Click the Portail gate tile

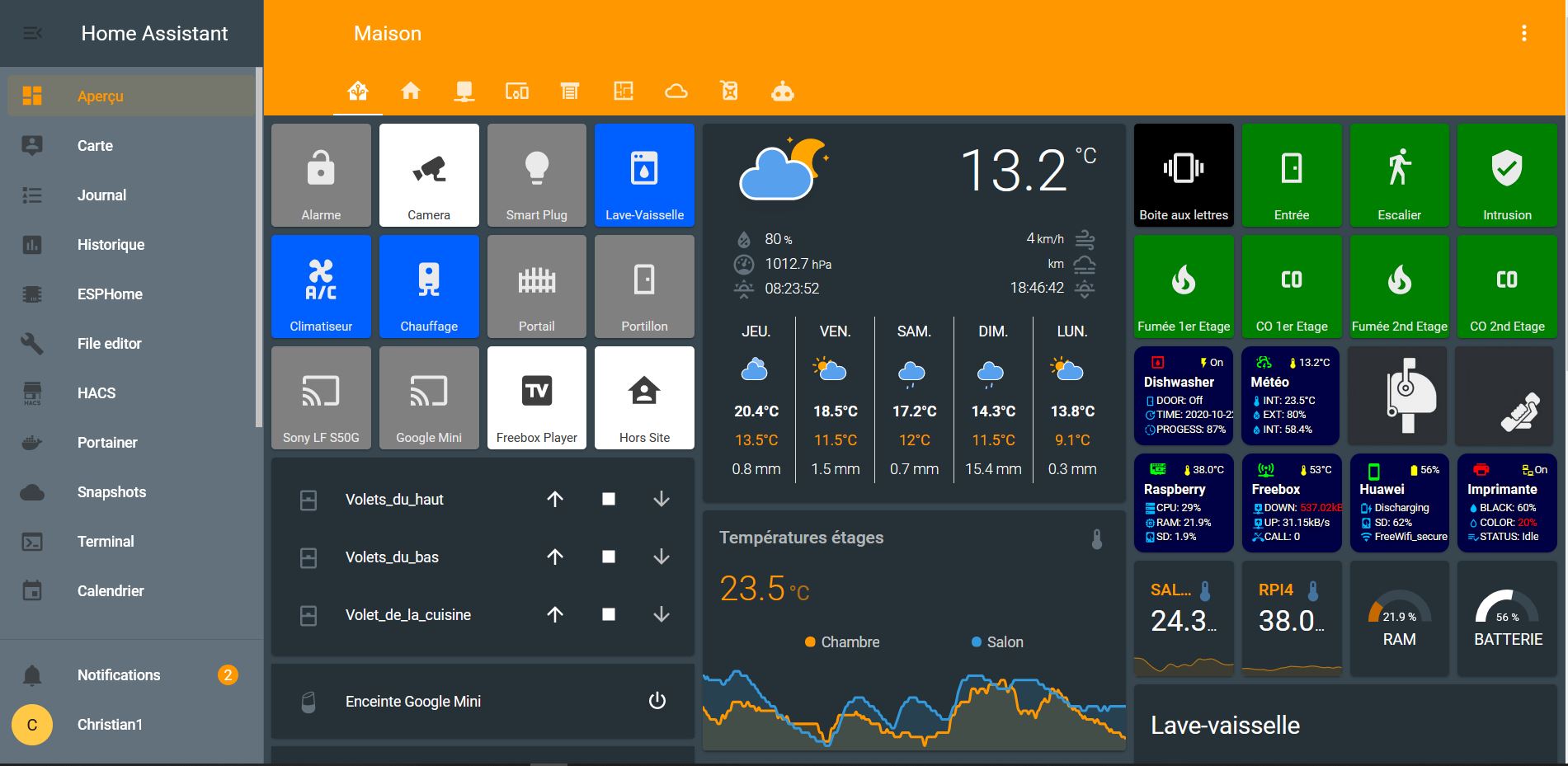coord(536,286)
